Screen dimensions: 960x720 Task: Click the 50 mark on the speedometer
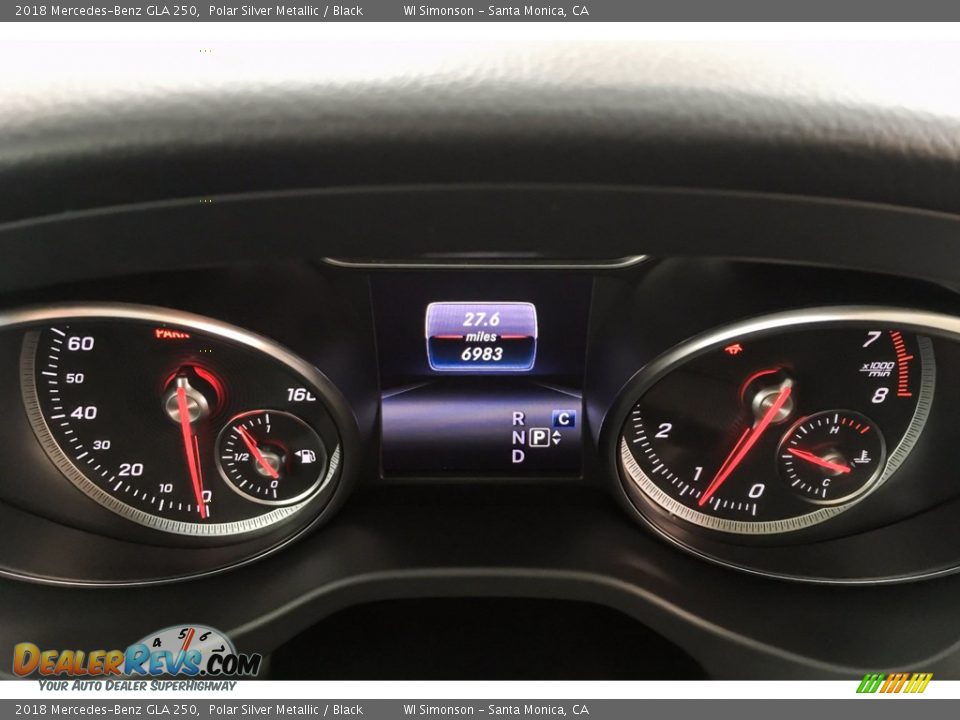tap(75, 378)
